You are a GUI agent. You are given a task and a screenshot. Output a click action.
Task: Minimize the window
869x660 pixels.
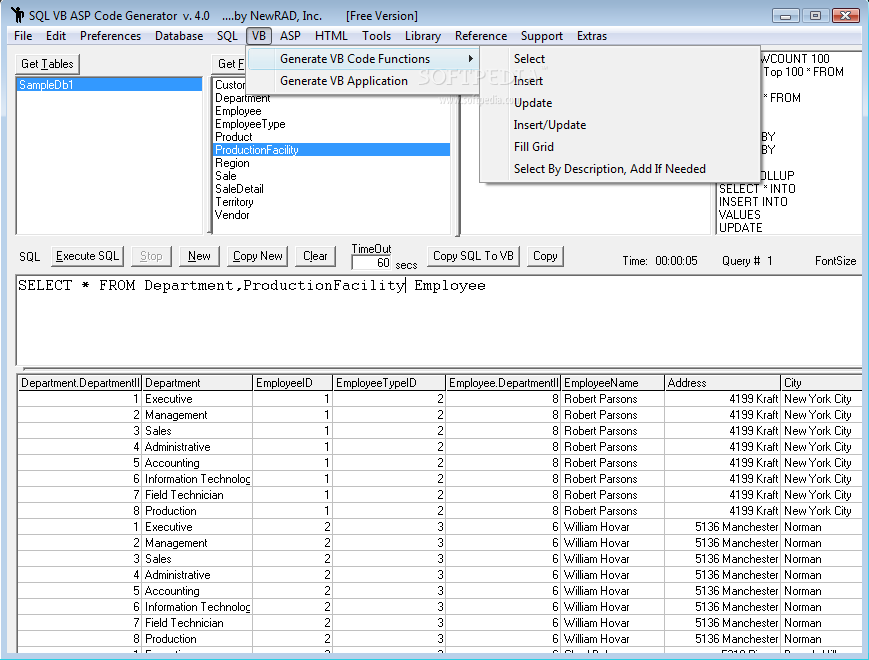[x=785, y=16]
